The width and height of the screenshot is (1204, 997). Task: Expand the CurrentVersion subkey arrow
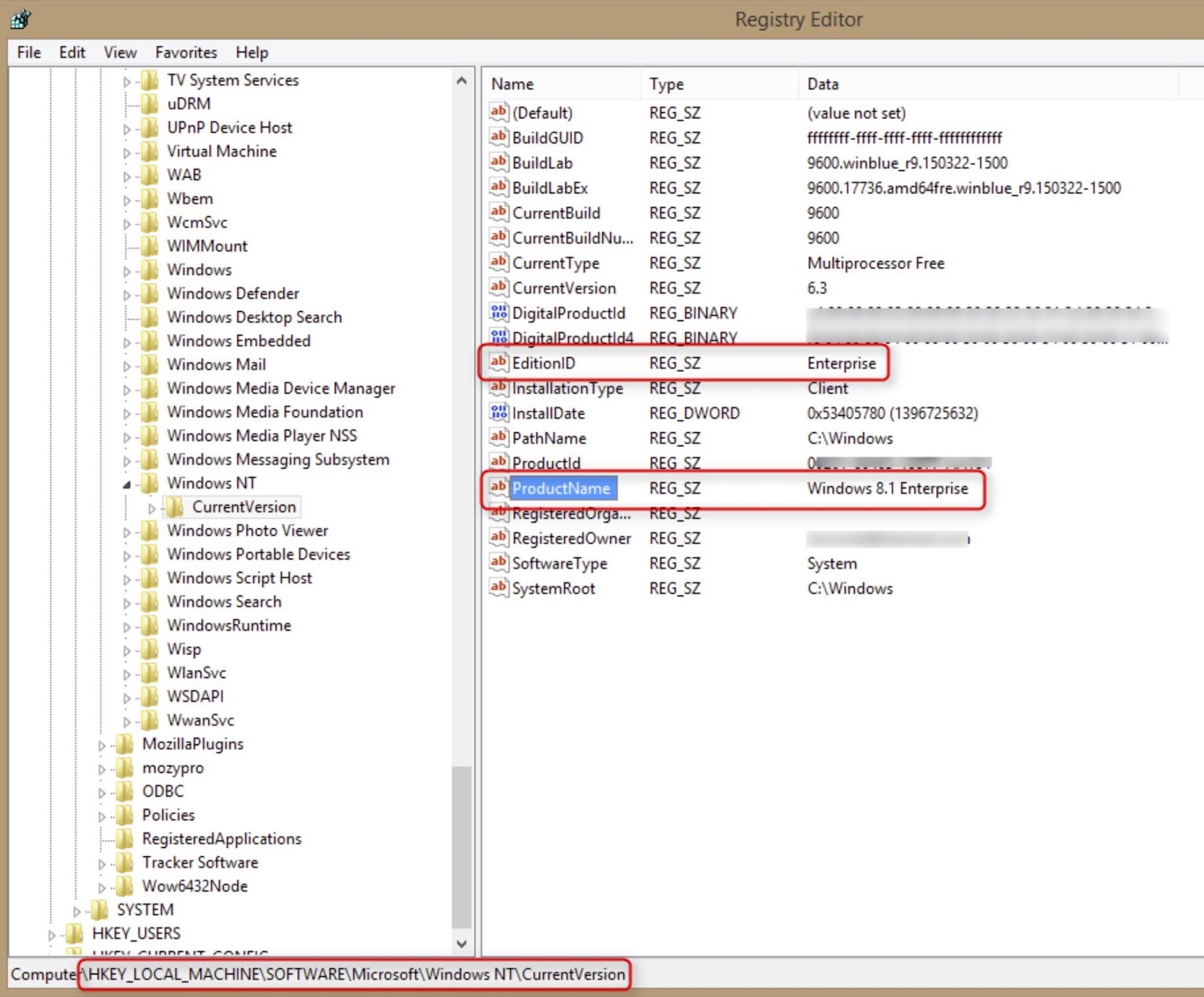click(x=152, y=508)
